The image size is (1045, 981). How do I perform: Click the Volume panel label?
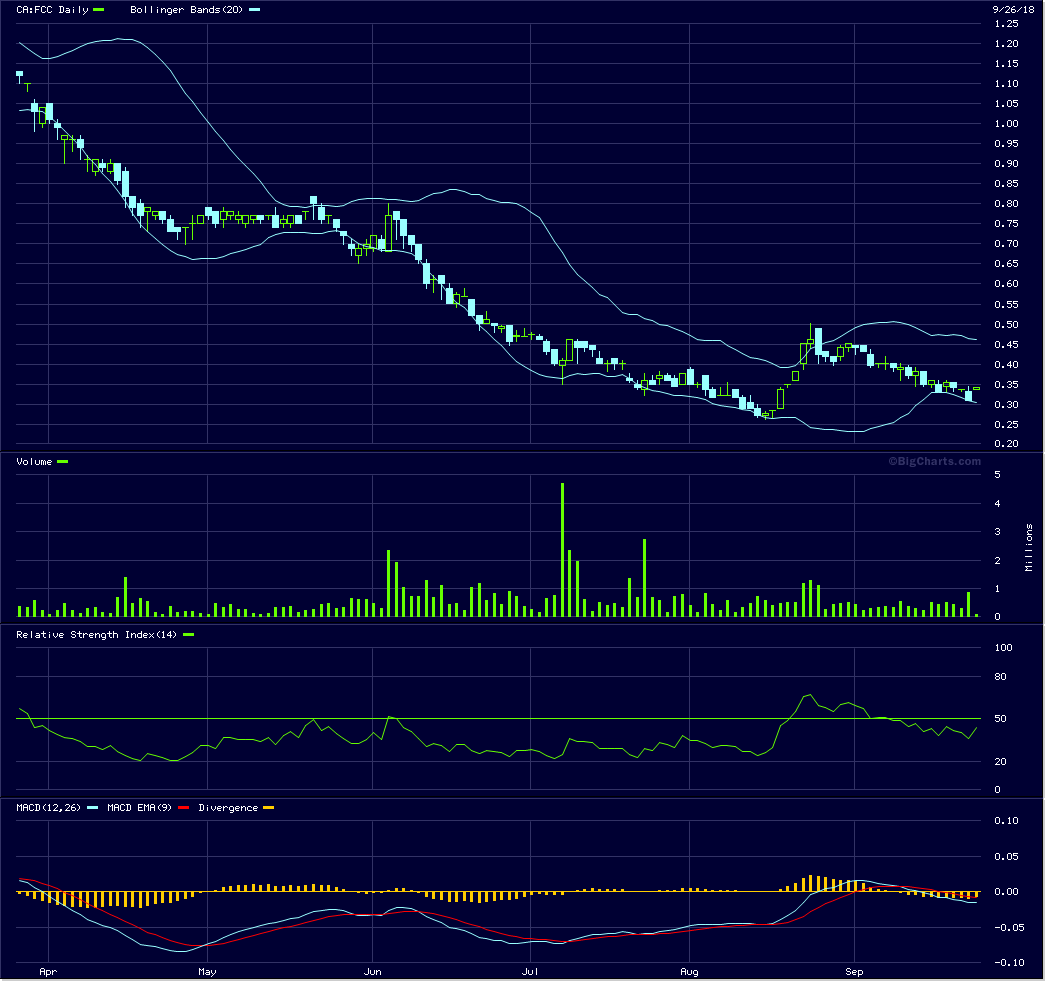click(x=34, y=461)
